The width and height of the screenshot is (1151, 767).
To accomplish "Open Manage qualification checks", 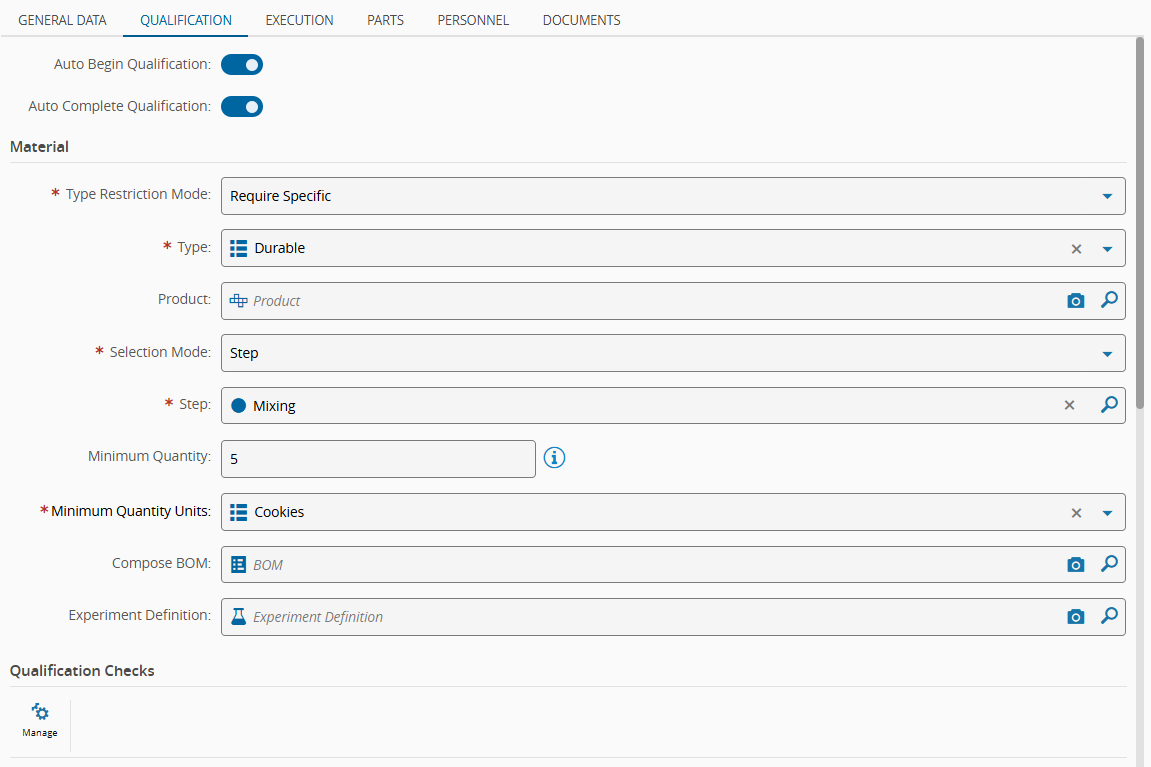I will (x=40, y=719).
